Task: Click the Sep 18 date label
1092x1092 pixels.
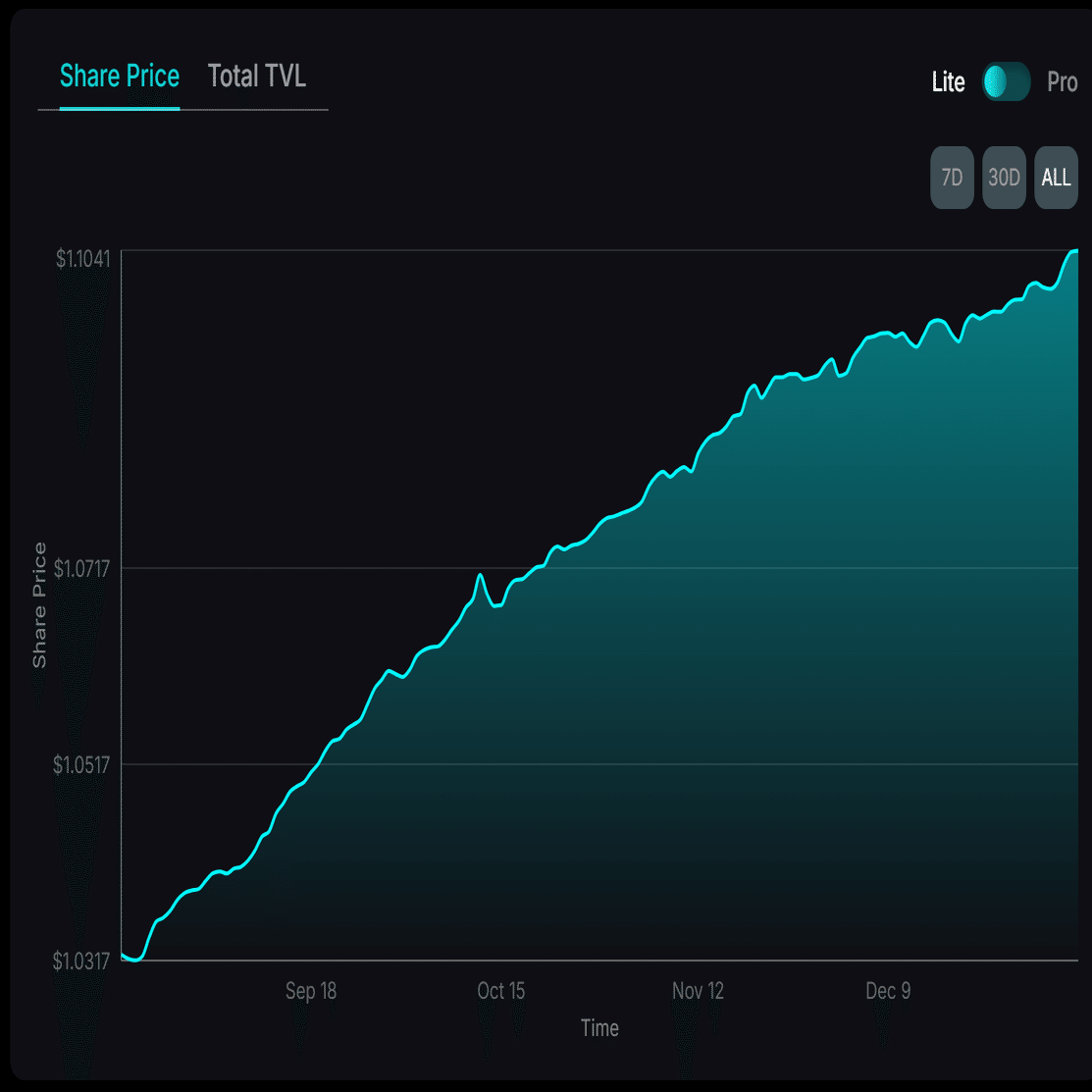Action: click(x=311, y=991)
